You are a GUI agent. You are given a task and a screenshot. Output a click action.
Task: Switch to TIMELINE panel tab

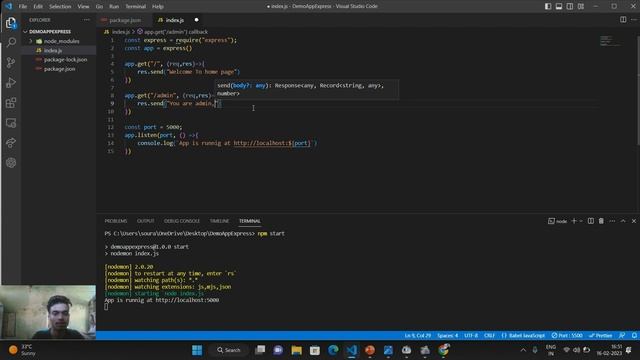coord(219,221)
